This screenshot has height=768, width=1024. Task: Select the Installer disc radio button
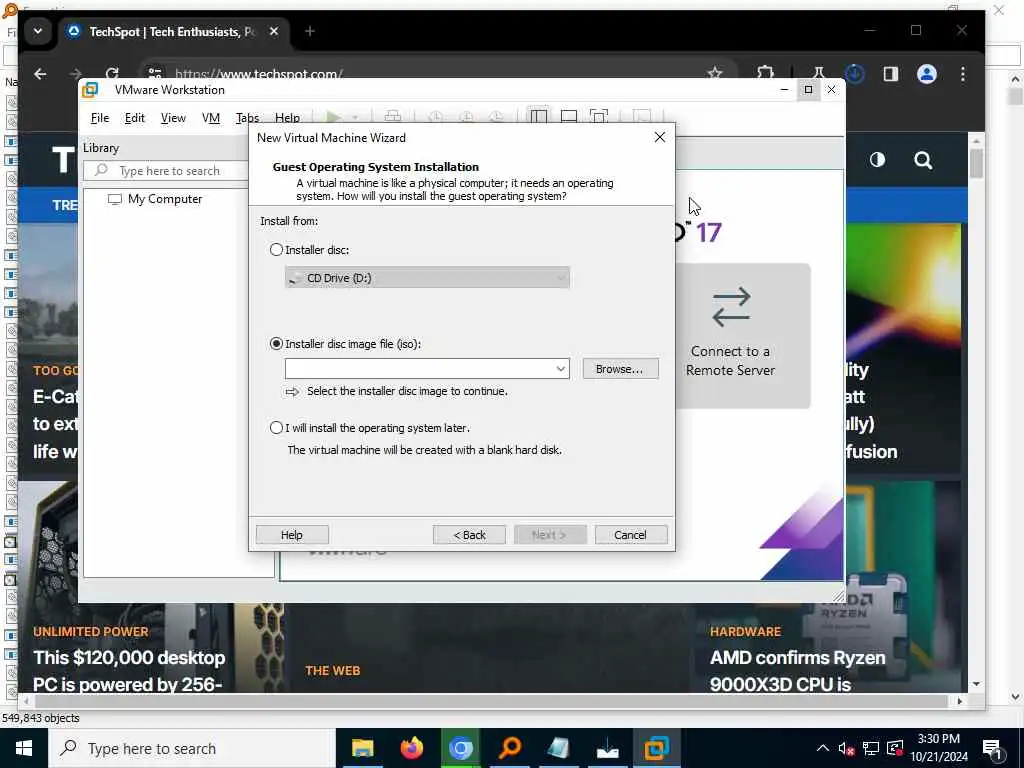pyautogui.click(x=276, y=249)
